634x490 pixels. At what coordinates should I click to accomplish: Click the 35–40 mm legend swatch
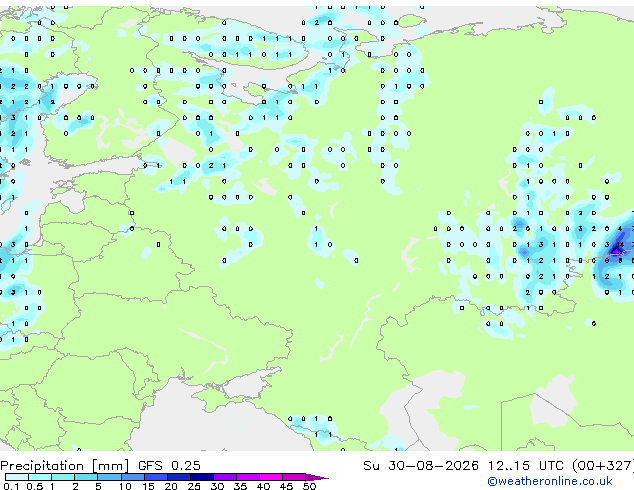(247, 477)
